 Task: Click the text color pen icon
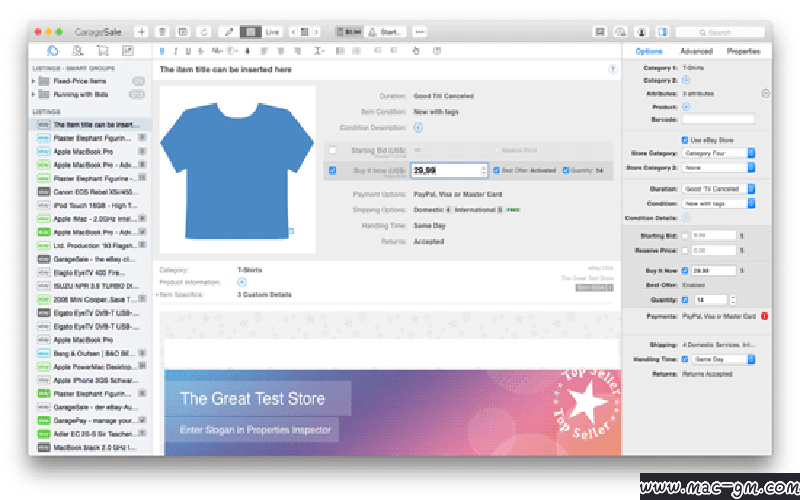pos(247,51)
